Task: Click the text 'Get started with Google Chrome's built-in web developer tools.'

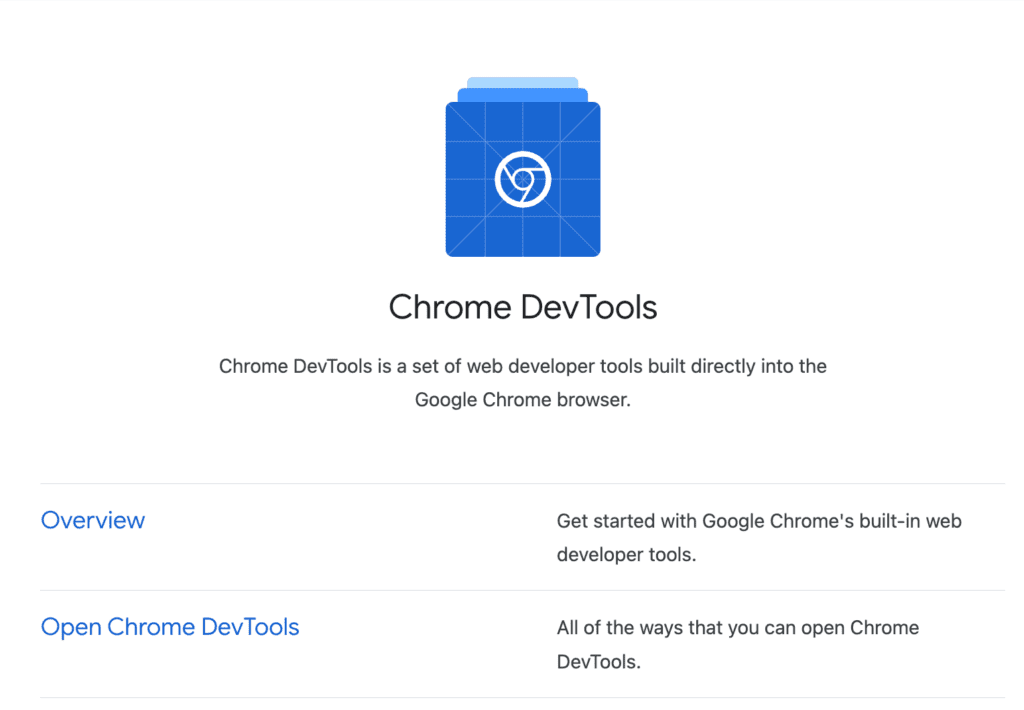Action: coord(759,538)
